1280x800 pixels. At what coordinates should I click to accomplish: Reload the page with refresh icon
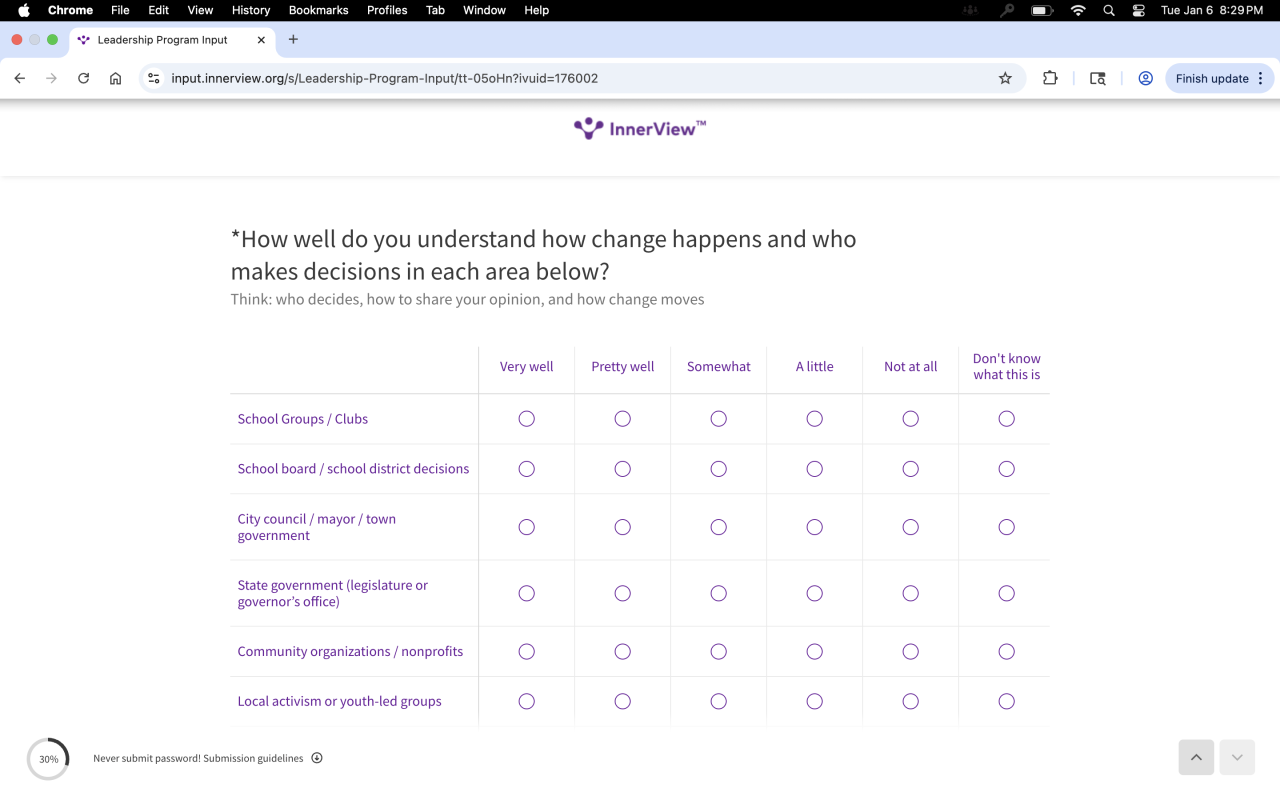[x=84, y=78]
